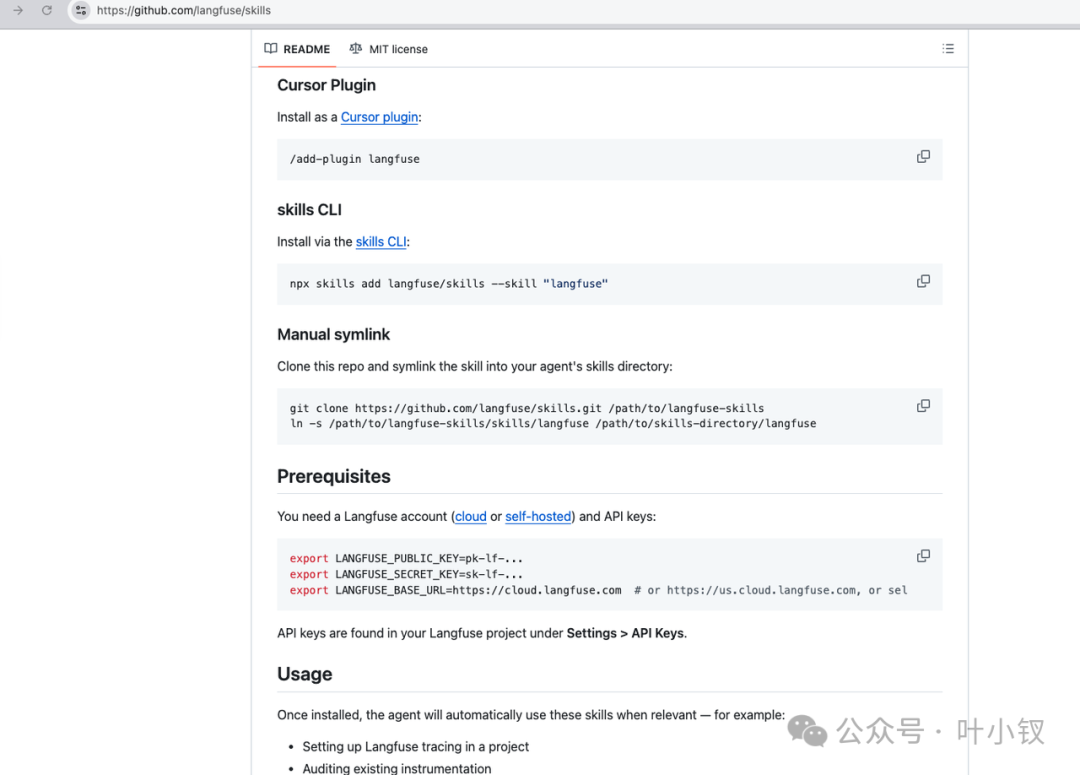Image resolution: width=1080 pixels, height=775 pixels.
Task: Click the skills CLI heading
Action: coord(309,210)
